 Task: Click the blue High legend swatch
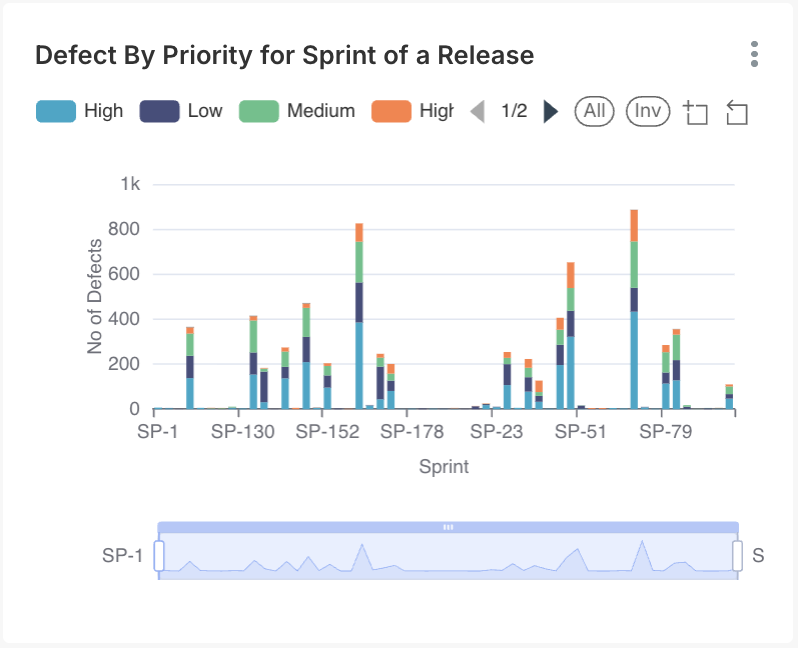56,111
